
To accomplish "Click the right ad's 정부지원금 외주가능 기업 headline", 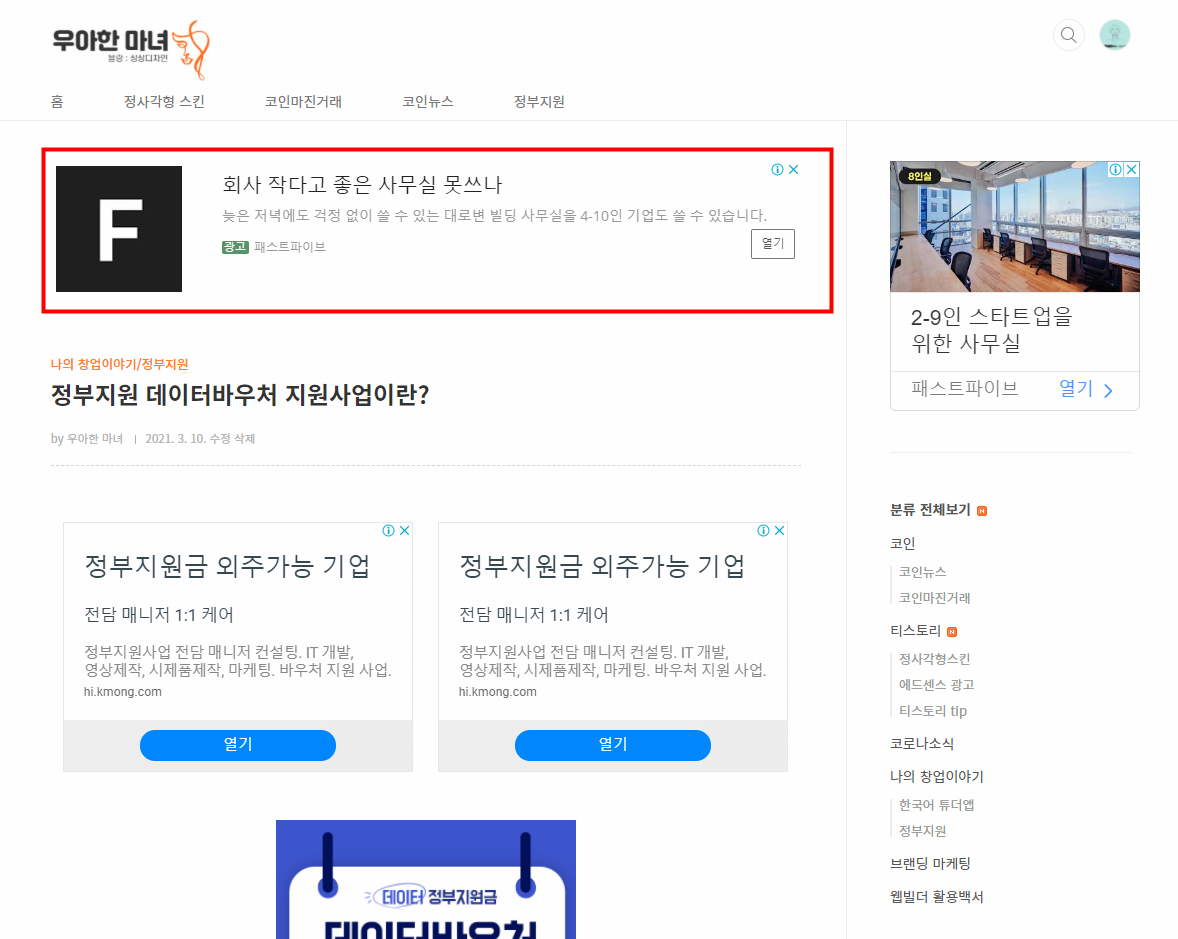I will (602, 566).
